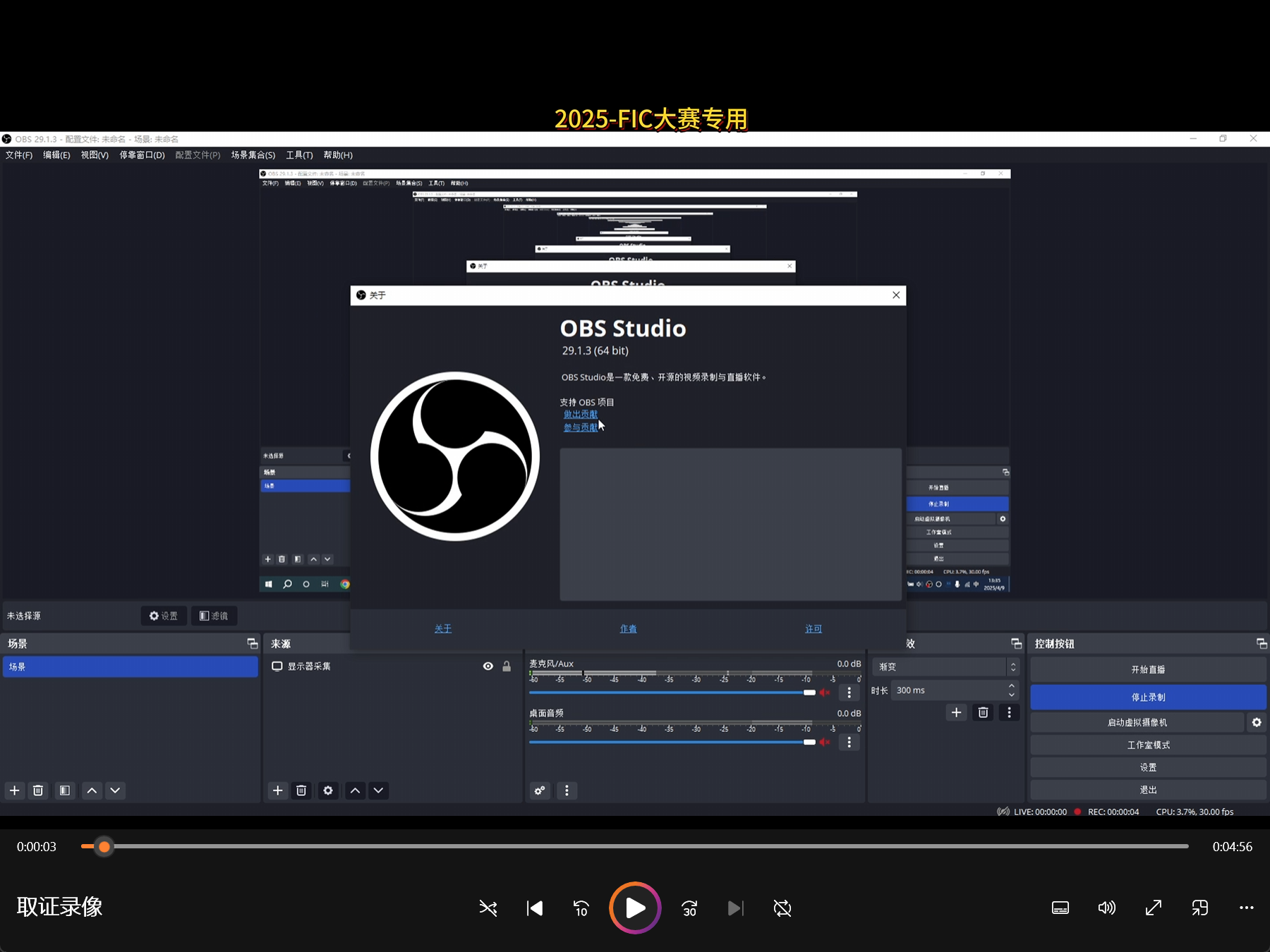This screenshot has height=952, width=1270.
Task: Add a scene transition with plus icon
Action: (x=956, y=712)
